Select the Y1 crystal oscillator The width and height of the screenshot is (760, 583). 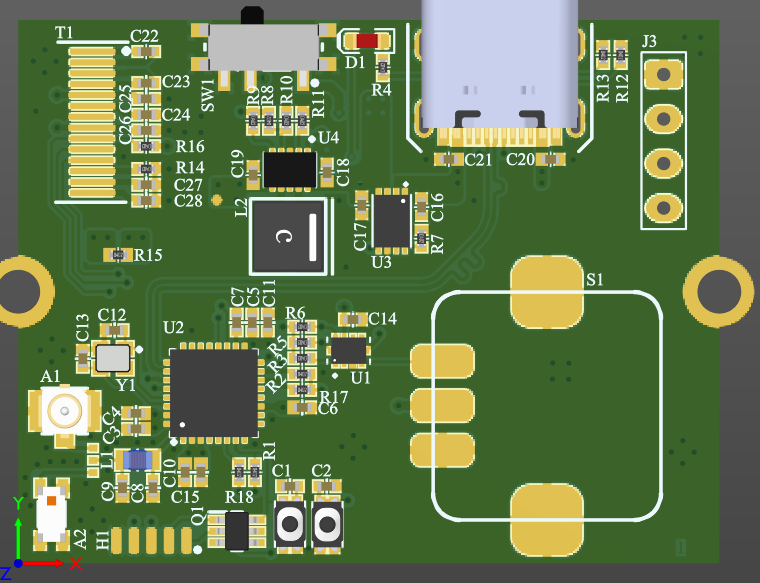click(113, 358)
